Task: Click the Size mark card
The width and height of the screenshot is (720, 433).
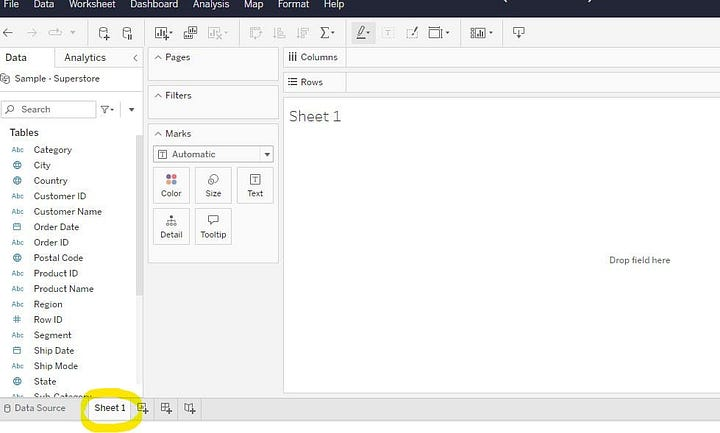Action: (x=213, y=186)
